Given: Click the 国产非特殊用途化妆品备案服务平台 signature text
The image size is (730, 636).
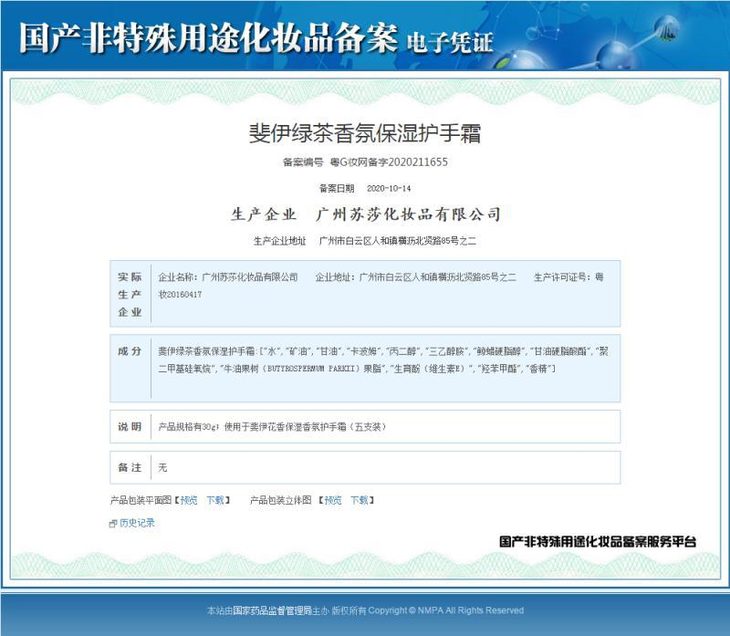Looking at the screenshot, I should coord(597,542).
